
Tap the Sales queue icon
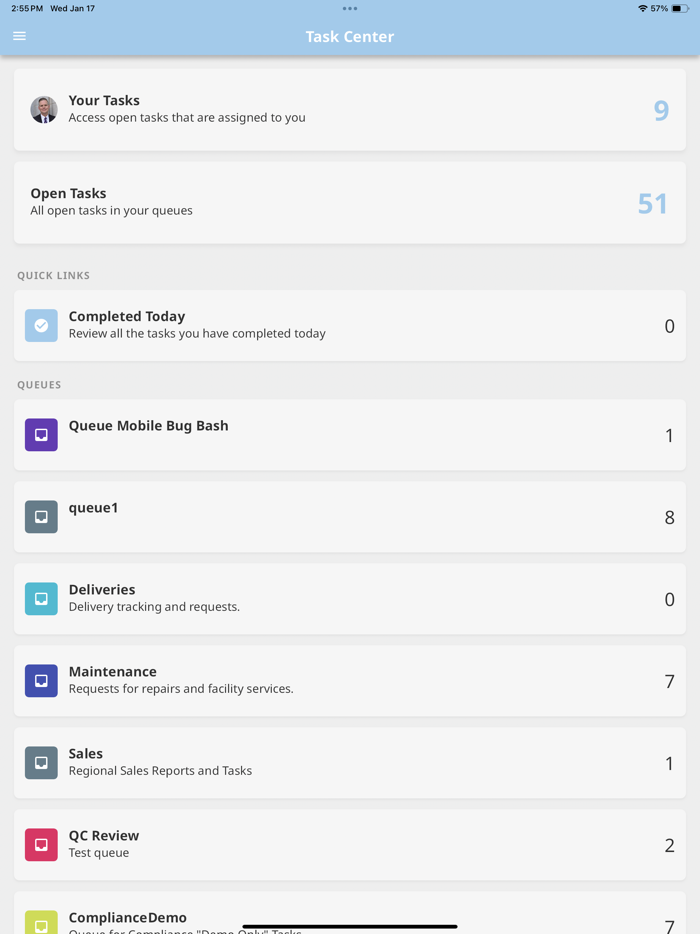[x=40, y=763]
